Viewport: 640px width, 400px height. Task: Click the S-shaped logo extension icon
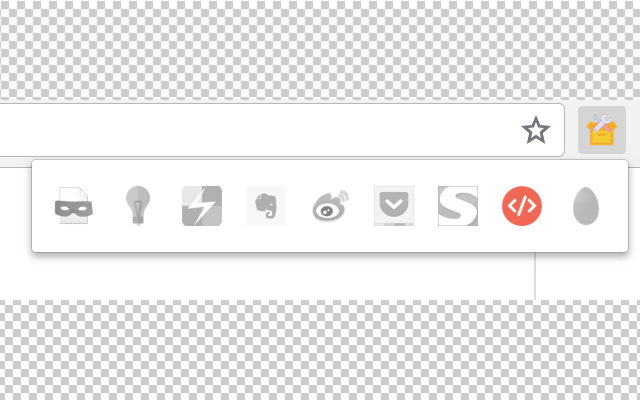point(458,206)
